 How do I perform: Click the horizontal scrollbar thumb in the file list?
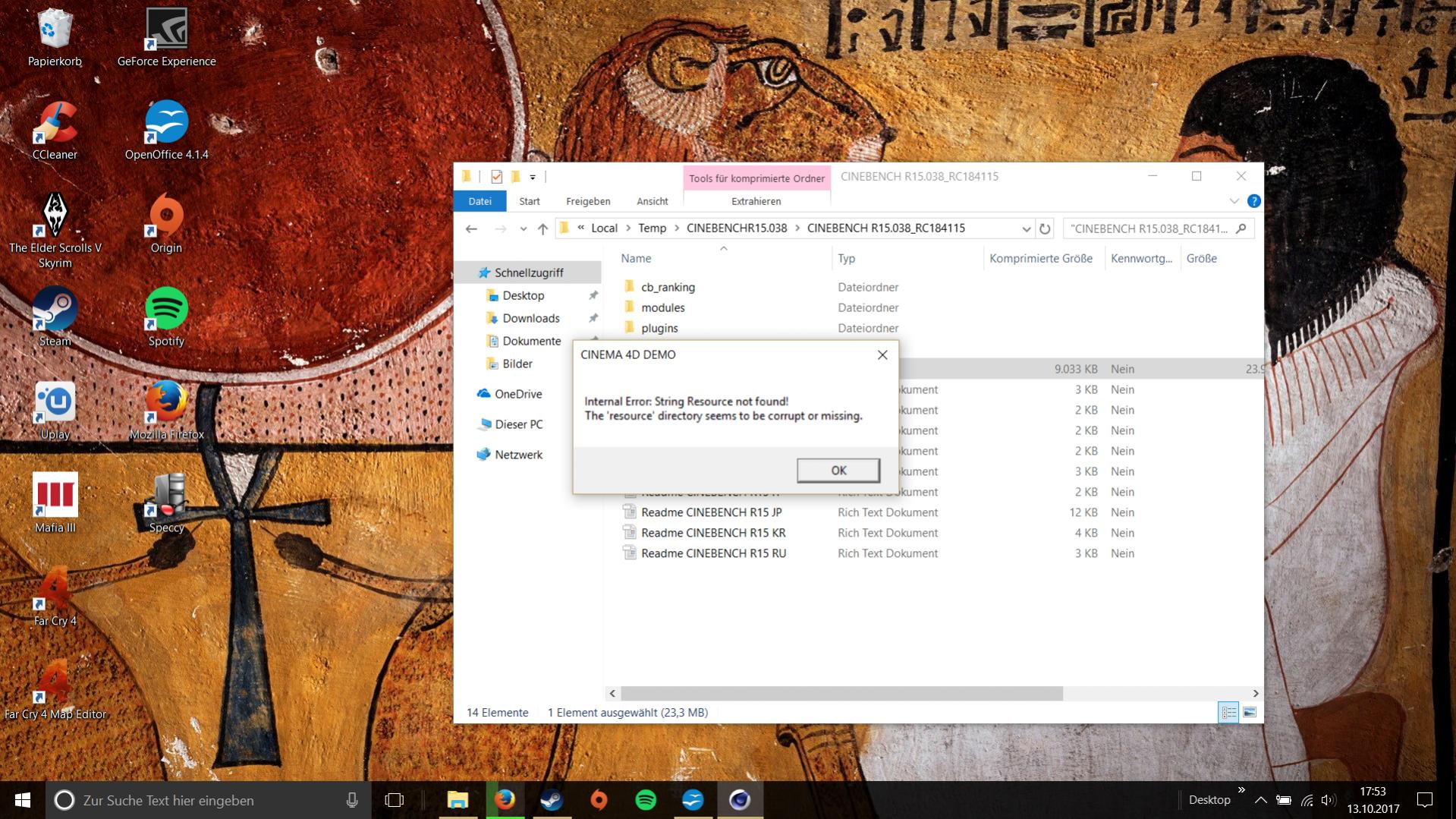click(841, 693)
